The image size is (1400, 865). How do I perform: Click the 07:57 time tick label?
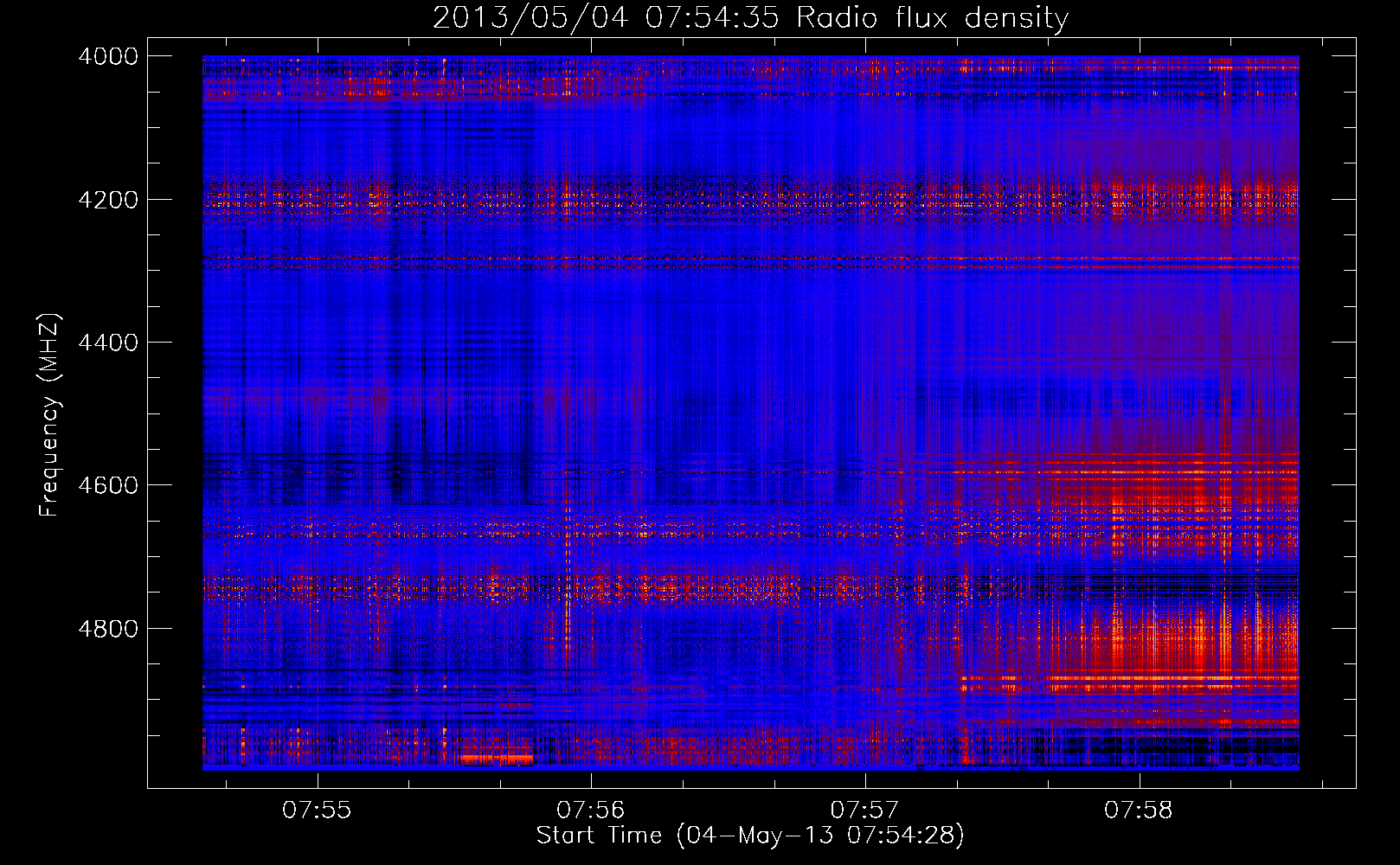(x=865, y=811)
